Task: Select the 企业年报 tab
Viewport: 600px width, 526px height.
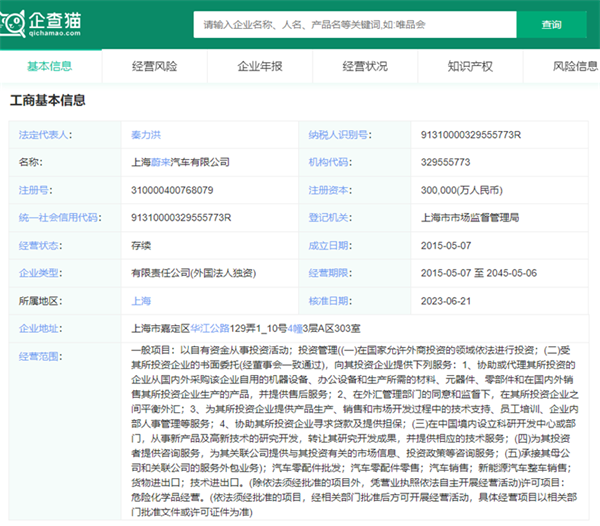Action: coord(259,66)
